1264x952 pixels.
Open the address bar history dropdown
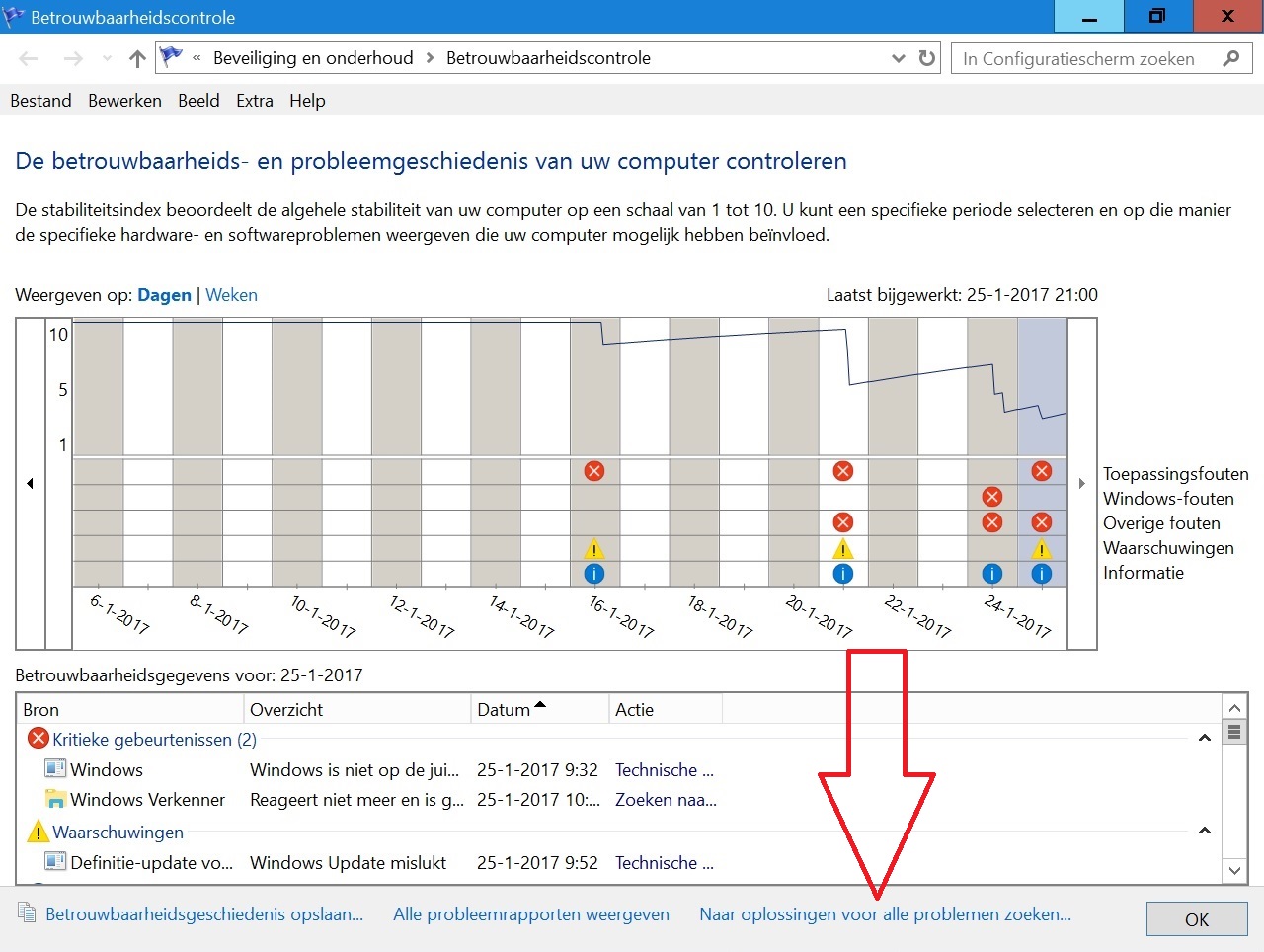[x=898, y=58]
